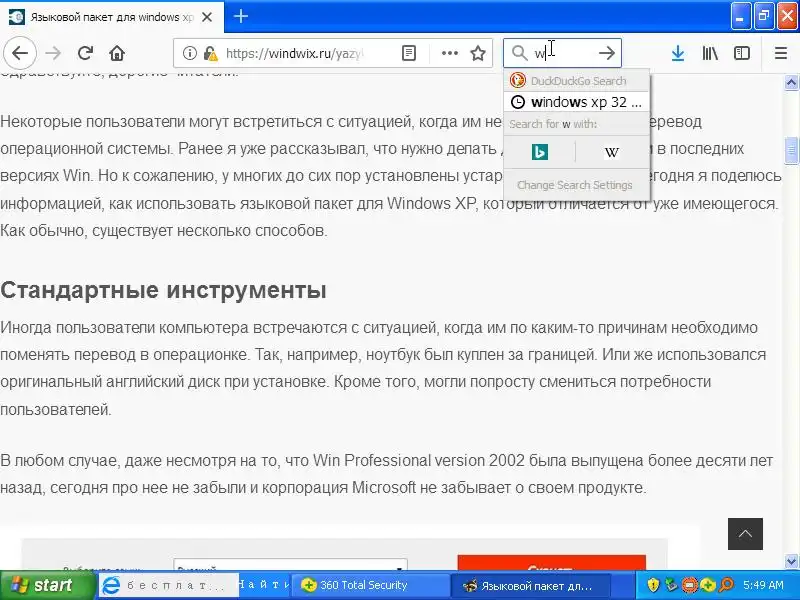Click the red circular tray icon
This screenshot has height=600, width=800.
[x=689, y=585]
